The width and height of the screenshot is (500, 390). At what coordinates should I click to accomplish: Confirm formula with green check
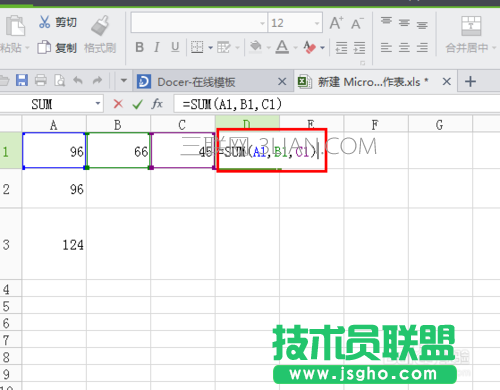(x=137, y=104)
